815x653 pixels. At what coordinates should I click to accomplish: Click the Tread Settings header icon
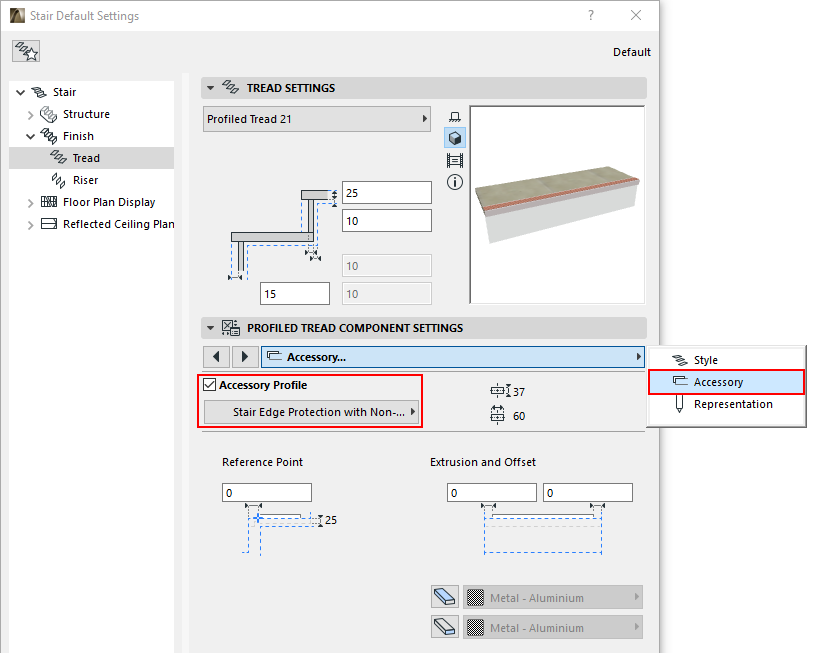tap(230, 87)
